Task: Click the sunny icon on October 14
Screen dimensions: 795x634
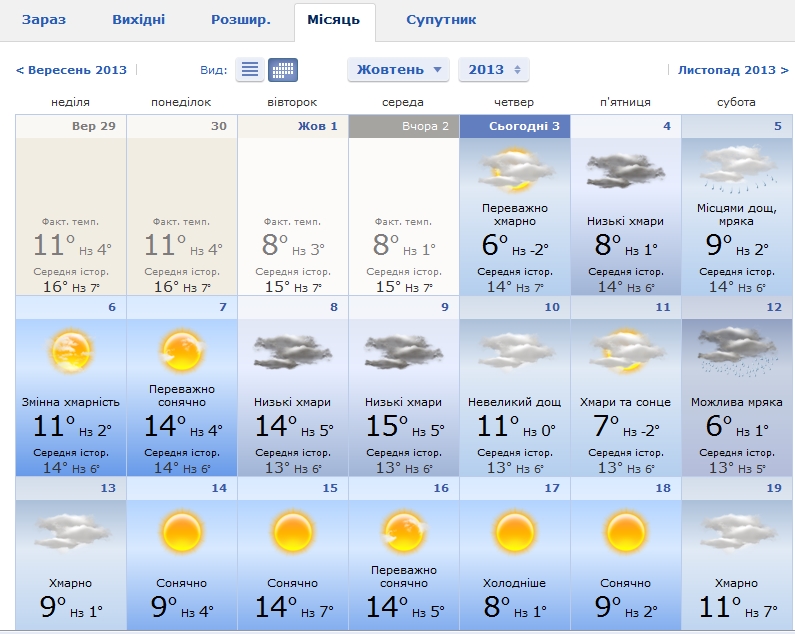Action: click(x=182, y=532)
